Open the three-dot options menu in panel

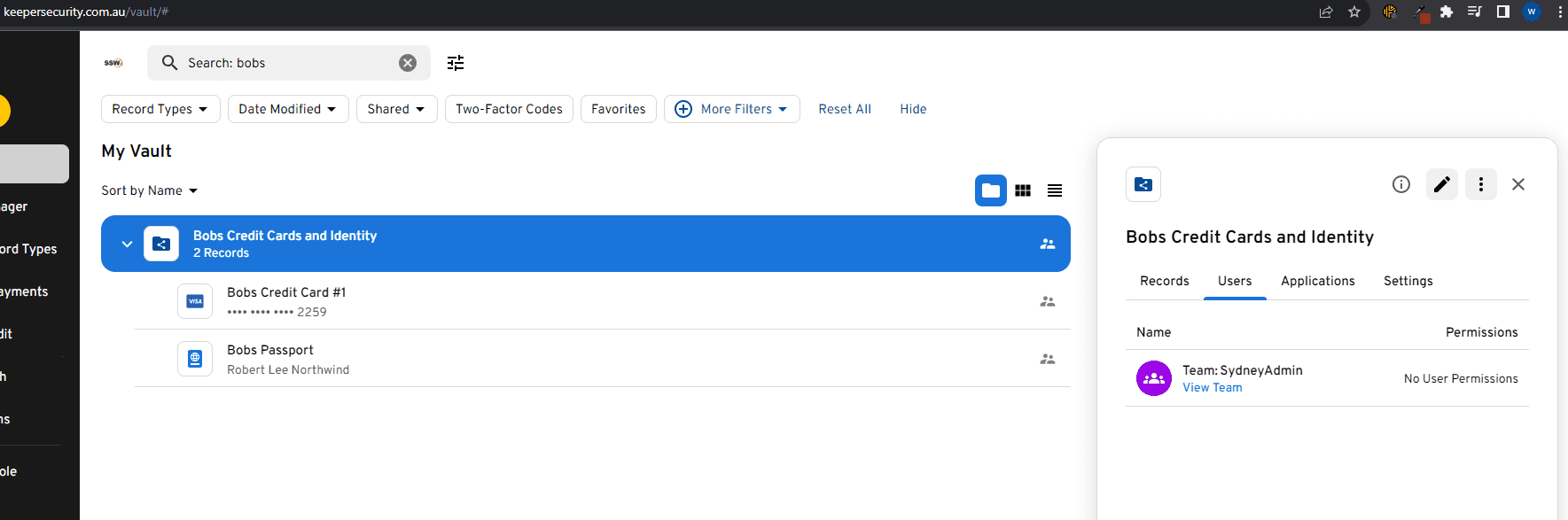click(1481, 184)
